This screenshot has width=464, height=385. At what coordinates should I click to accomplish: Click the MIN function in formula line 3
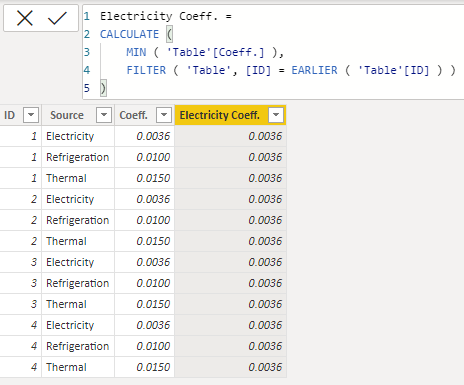(136, 52)
